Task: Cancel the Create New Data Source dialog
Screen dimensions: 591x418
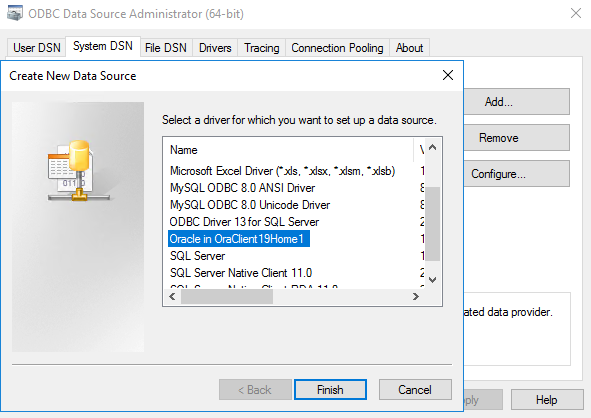Action: [x=415, y=389]
